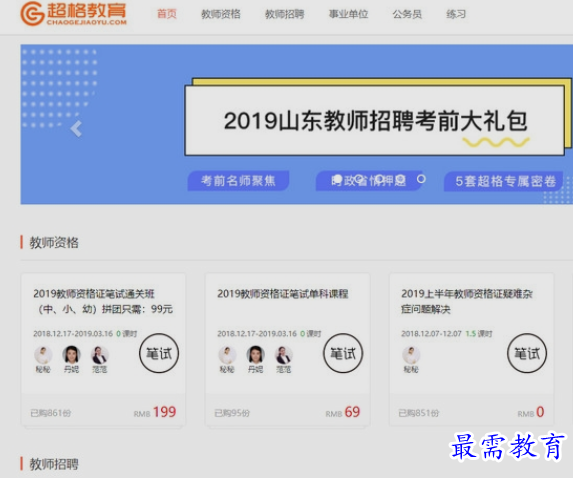Select third carousel indicator dot

pos(380,179)
